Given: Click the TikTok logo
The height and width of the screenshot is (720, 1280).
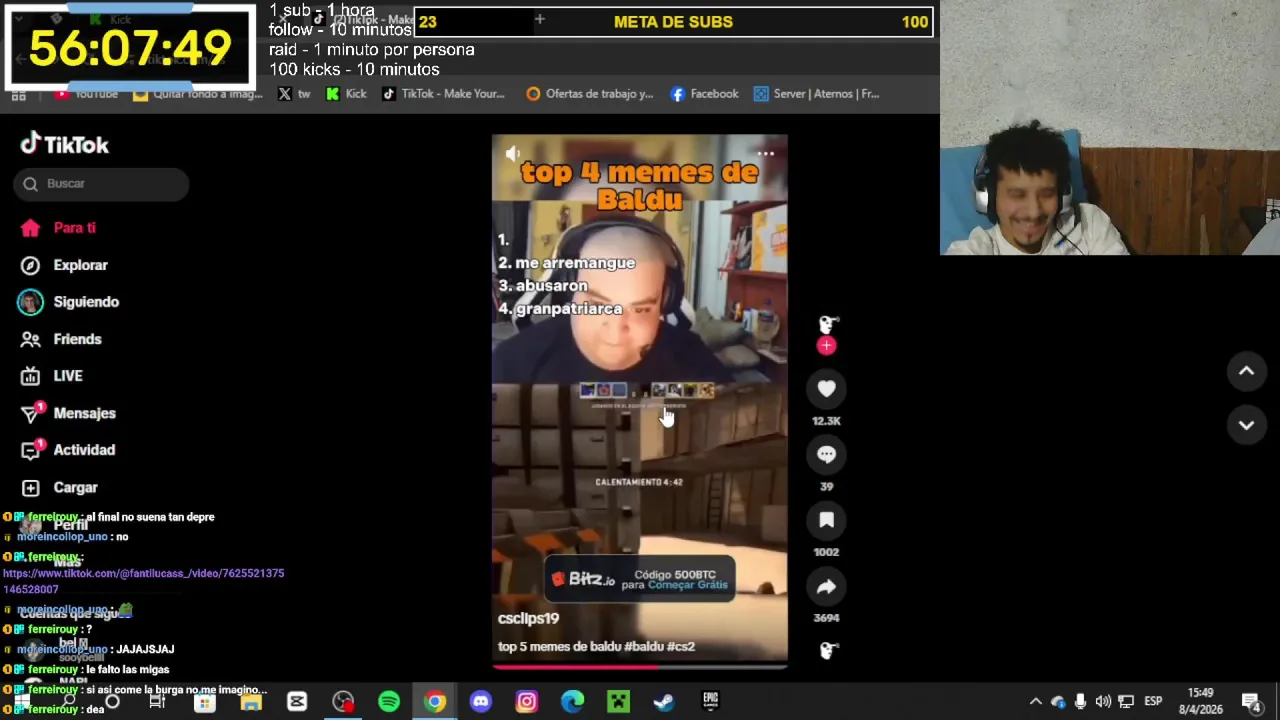Looking at the screenshot, I should (64, 145).
